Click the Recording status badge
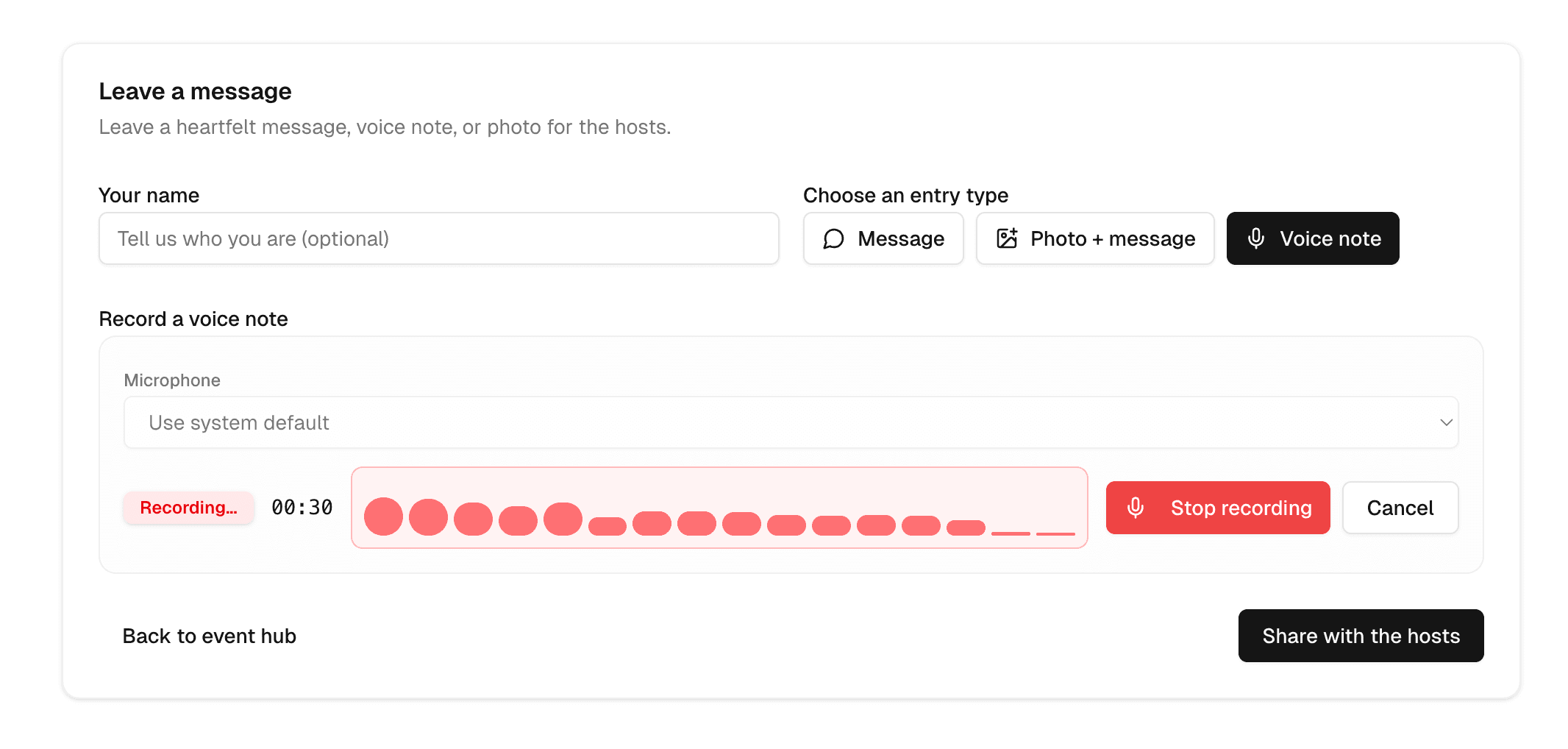This screenshot has height=749, width=1568. pos(188,508)
